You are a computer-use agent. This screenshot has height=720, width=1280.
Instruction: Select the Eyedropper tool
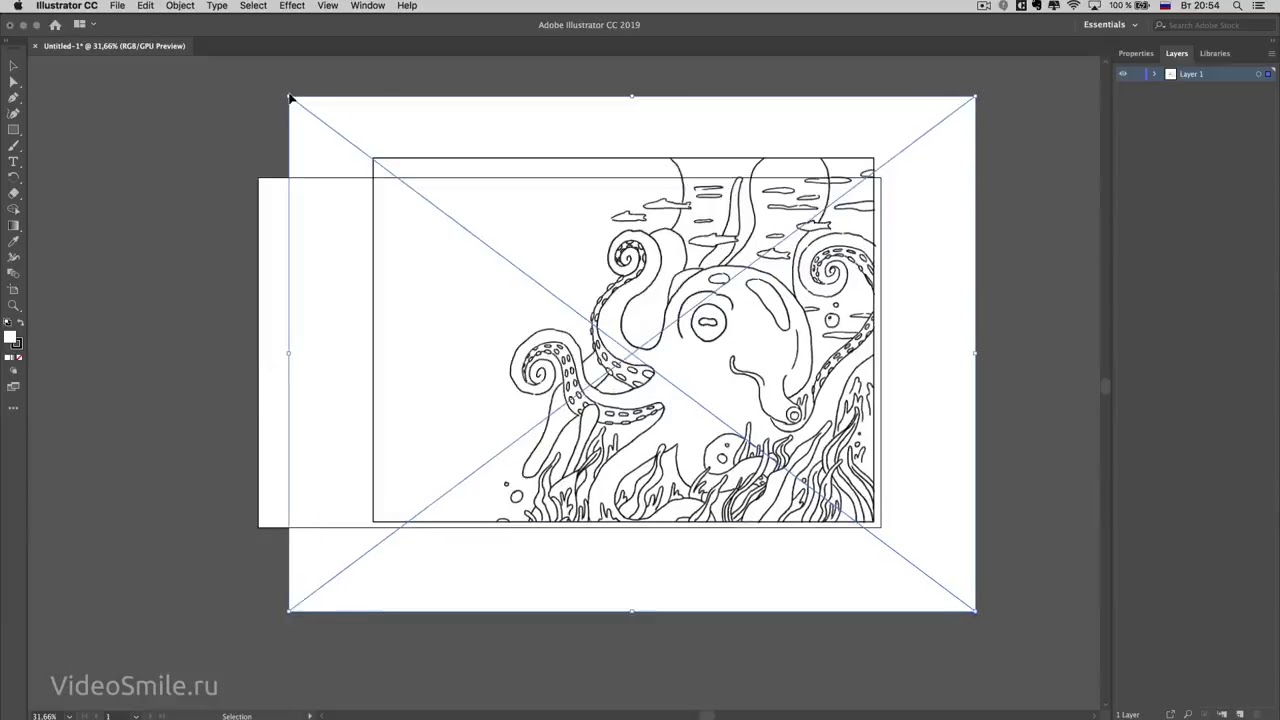[13, 242]
